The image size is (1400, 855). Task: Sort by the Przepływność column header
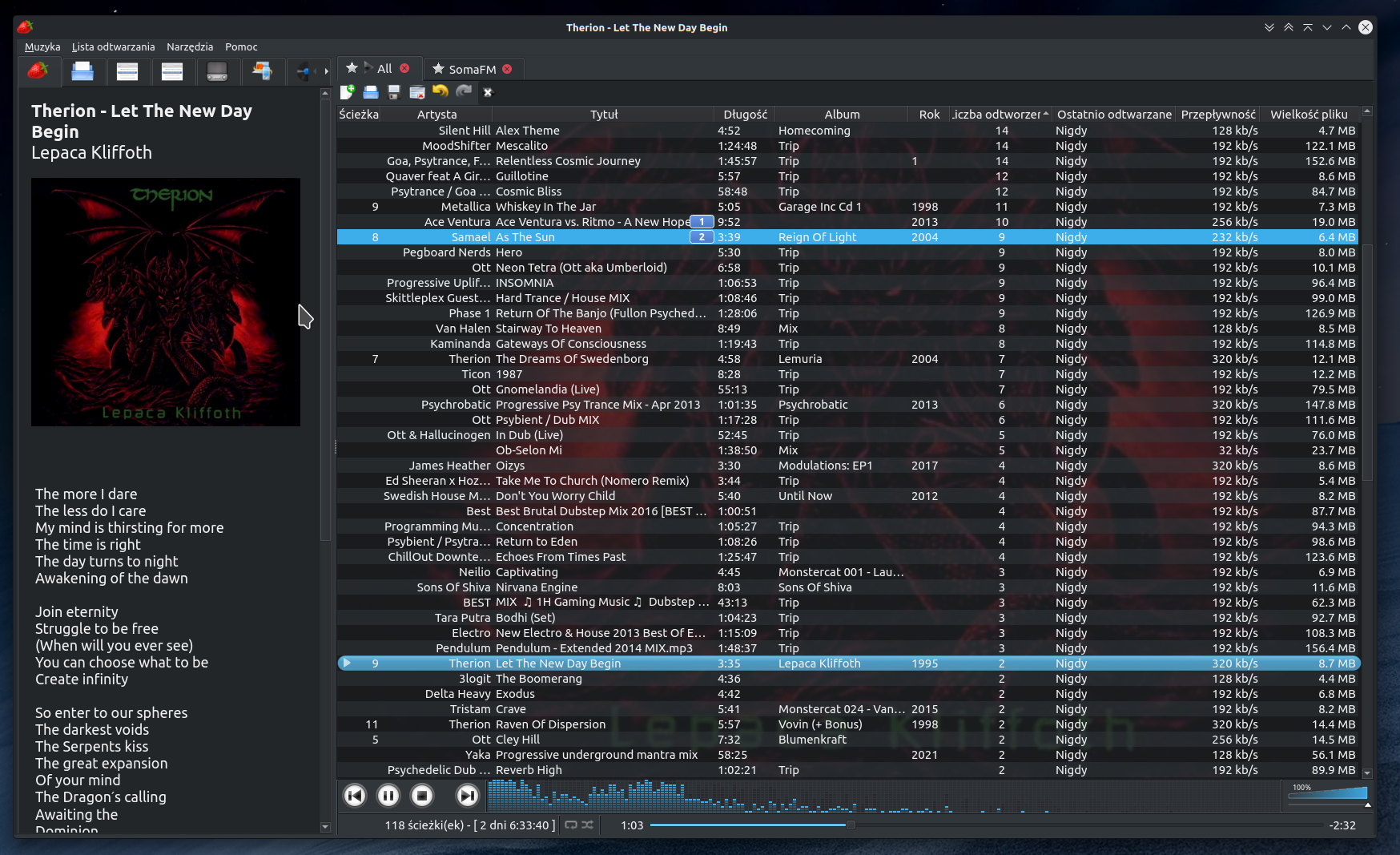click(x=1218, y=115)
